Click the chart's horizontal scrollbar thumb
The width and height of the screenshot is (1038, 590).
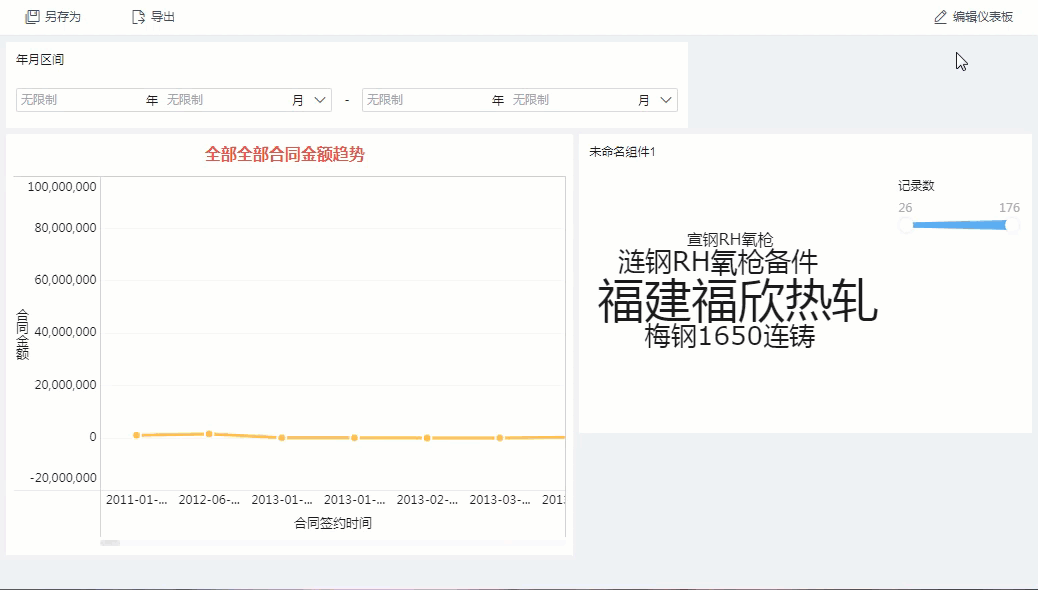click(110, 543)
